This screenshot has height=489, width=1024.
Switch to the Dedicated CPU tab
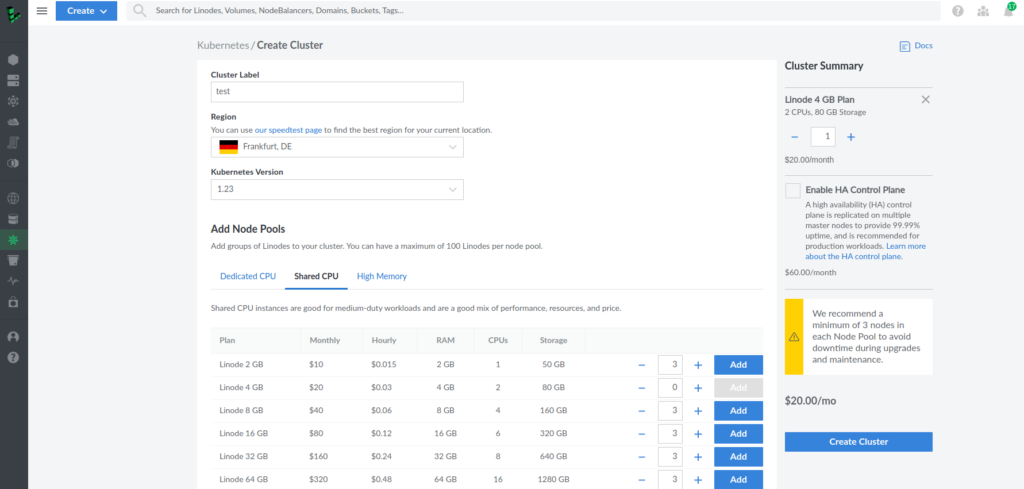(x=248, y=276)
